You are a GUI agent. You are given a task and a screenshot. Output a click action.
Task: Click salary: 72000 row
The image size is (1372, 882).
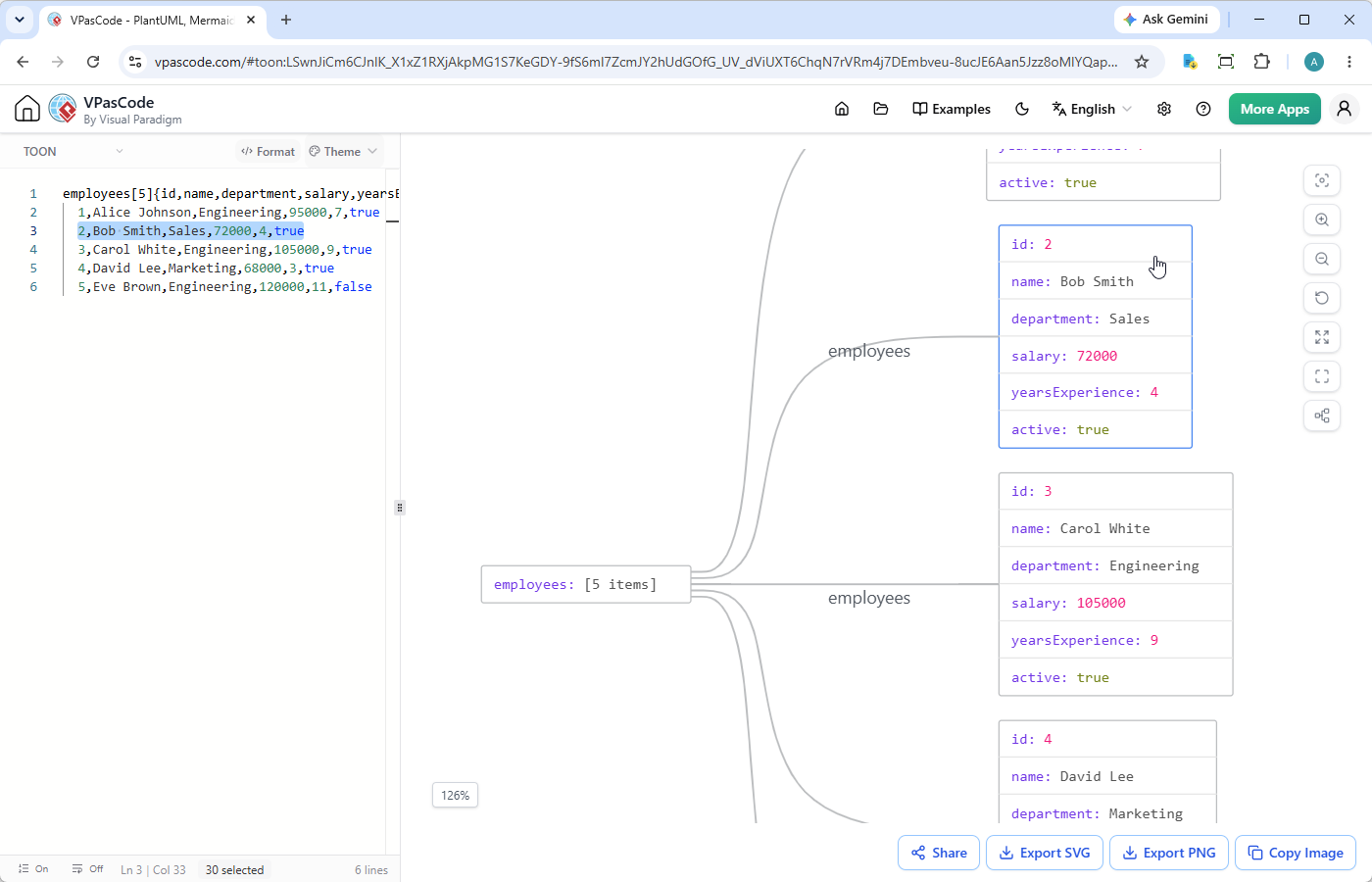pos(1095,356)
